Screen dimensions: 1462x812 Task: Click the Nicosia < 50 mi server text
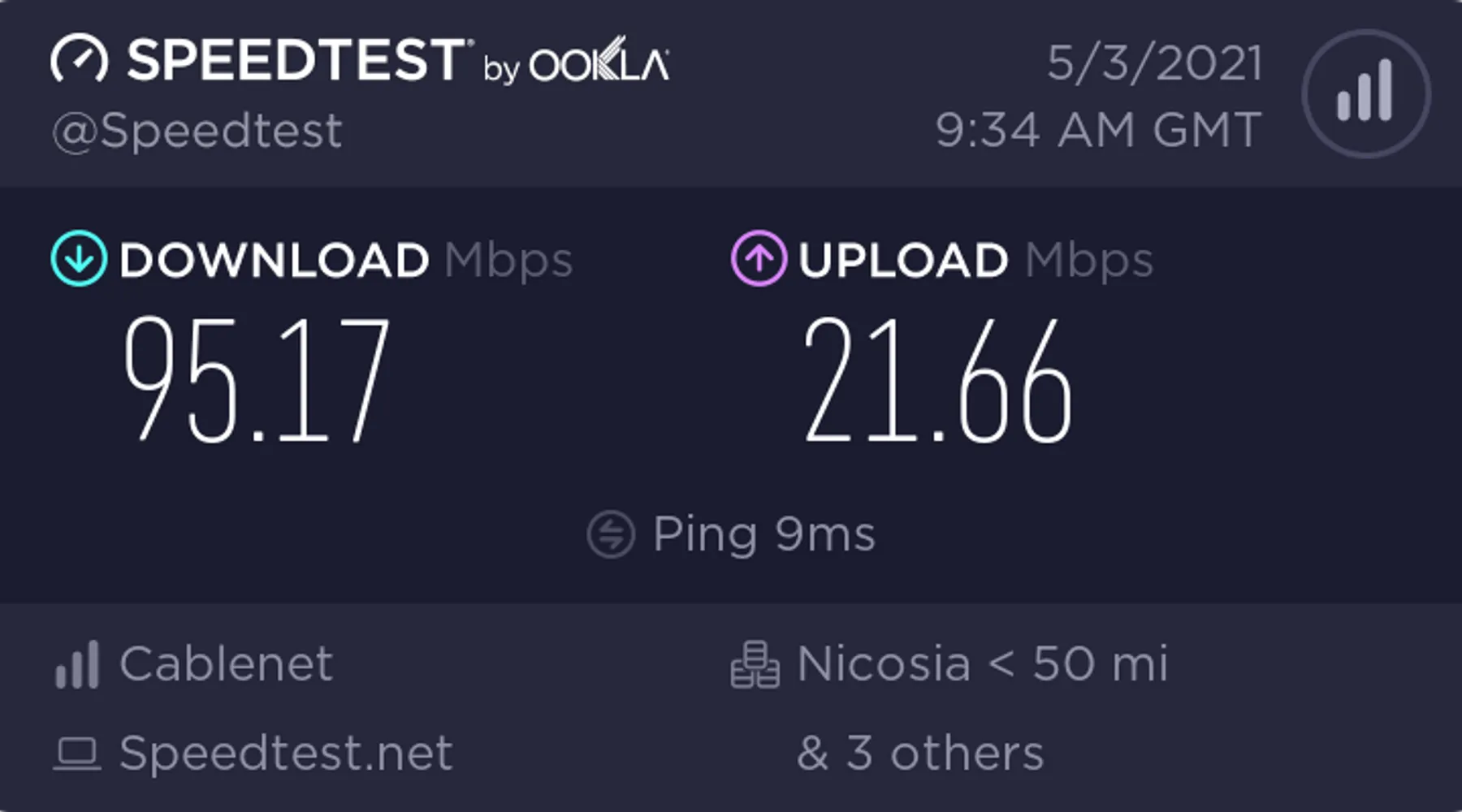(x=982, y=664)
